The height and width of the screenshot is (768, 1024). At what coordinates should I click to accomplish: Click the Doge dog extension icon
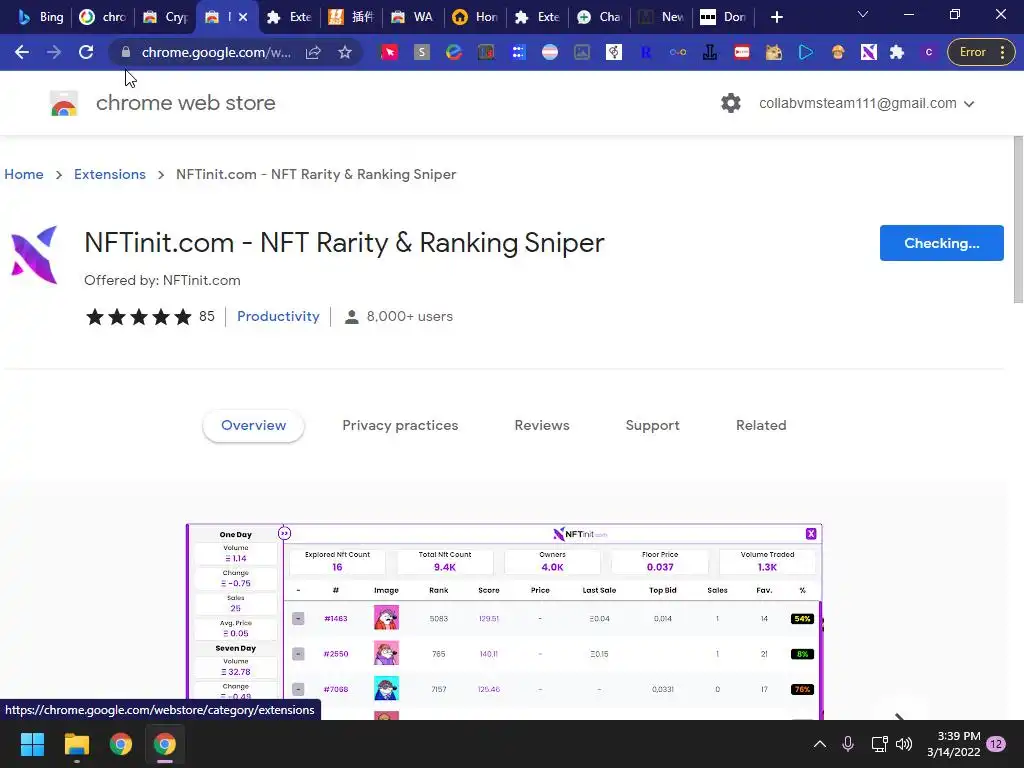pos(774,52)
